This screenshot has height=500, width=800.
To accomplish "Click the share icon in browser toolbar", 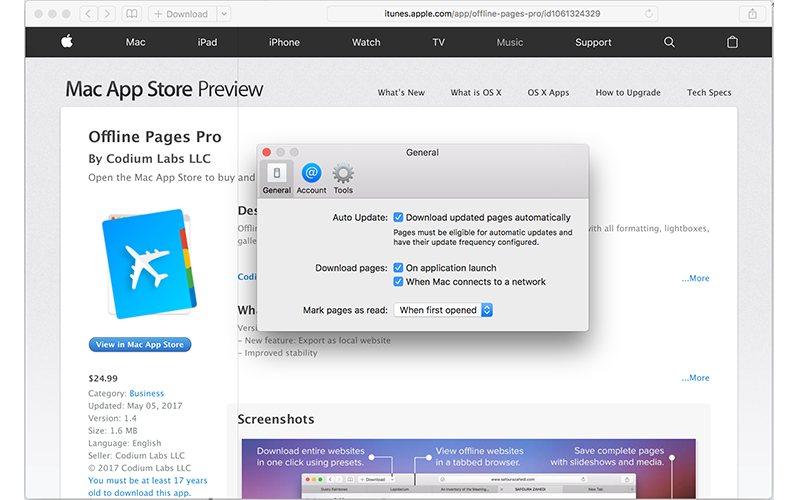I will [753, 14].
